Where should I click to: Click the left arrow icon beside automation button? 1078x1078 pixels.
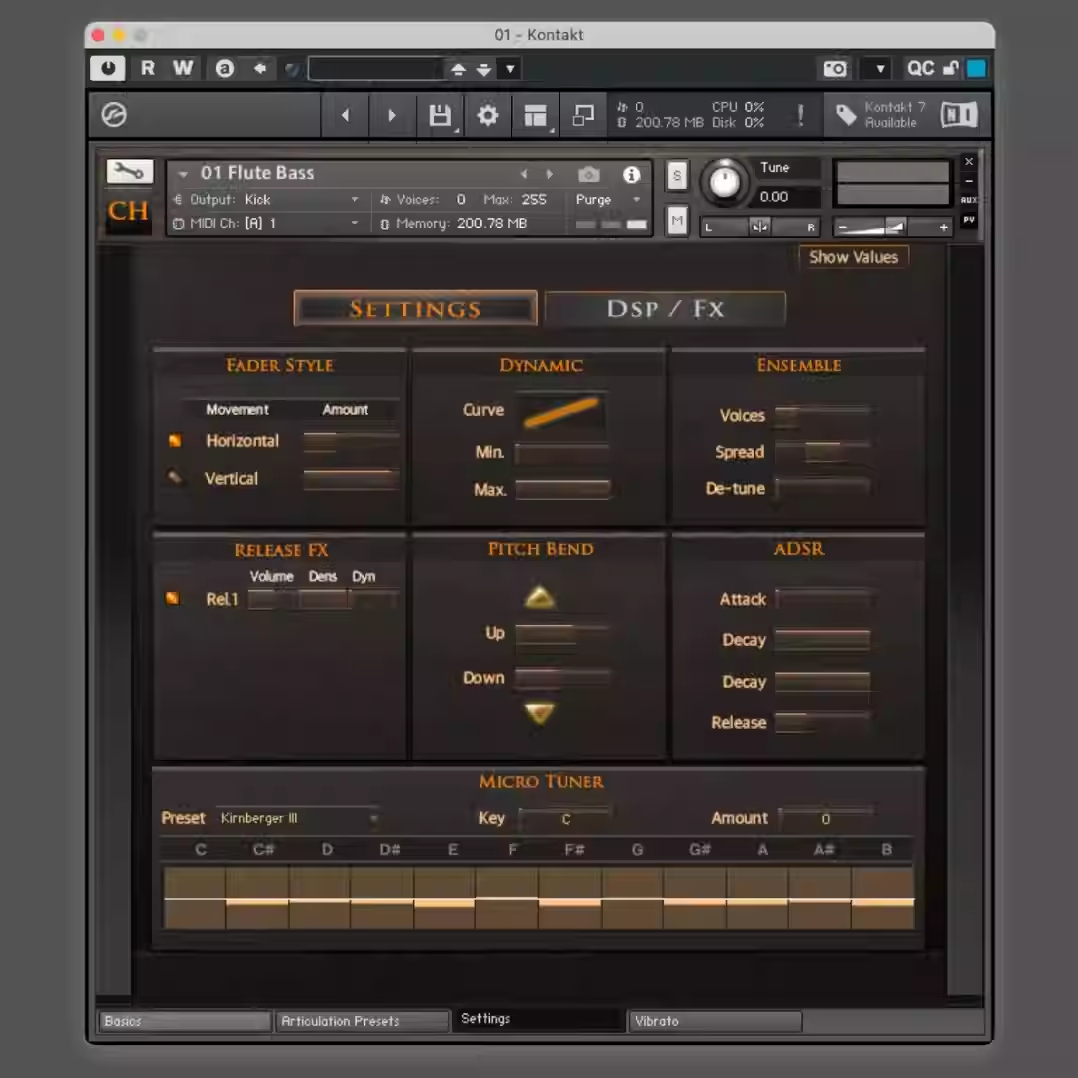[260, 68]
